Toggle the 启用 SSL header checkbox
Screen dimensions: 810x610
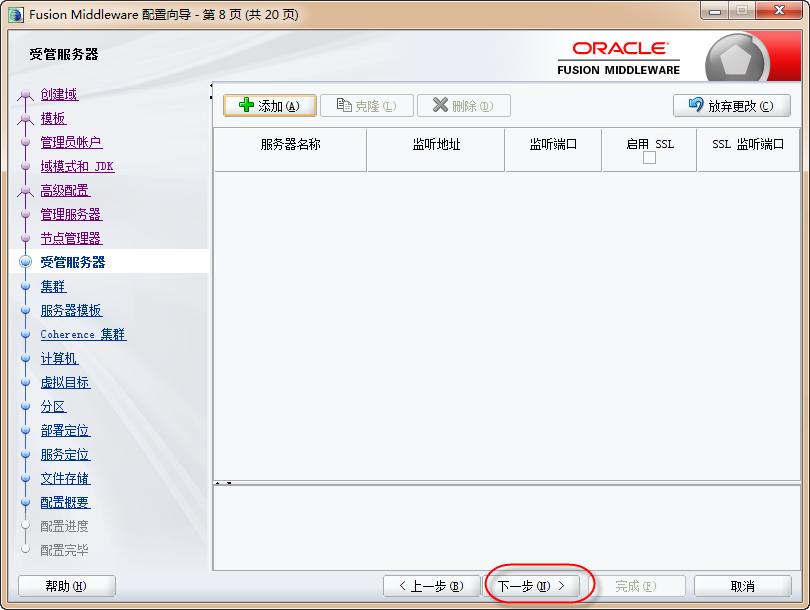649,158
